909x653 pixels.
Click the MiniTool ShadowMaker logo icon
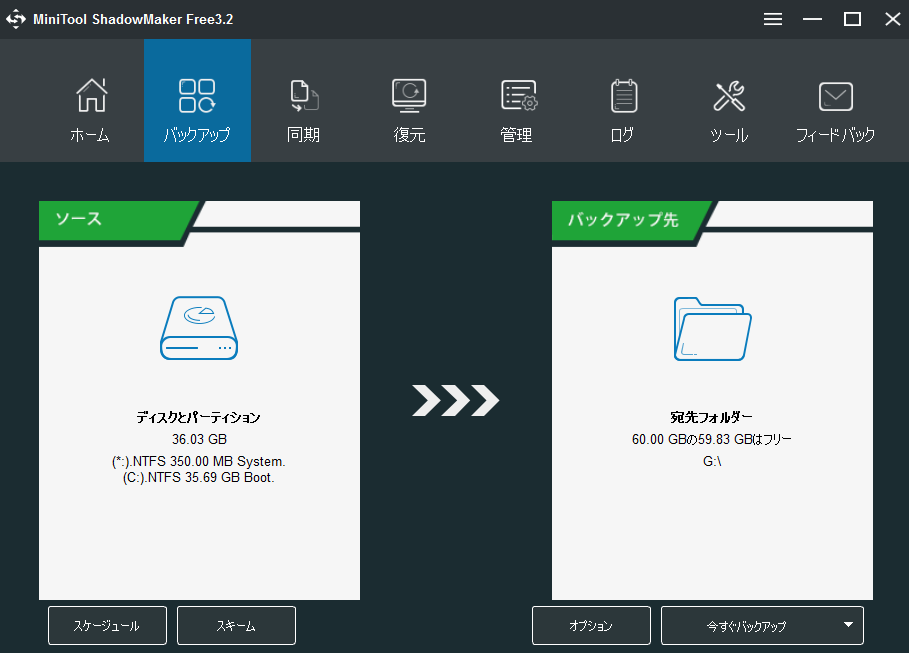[16, 18]
